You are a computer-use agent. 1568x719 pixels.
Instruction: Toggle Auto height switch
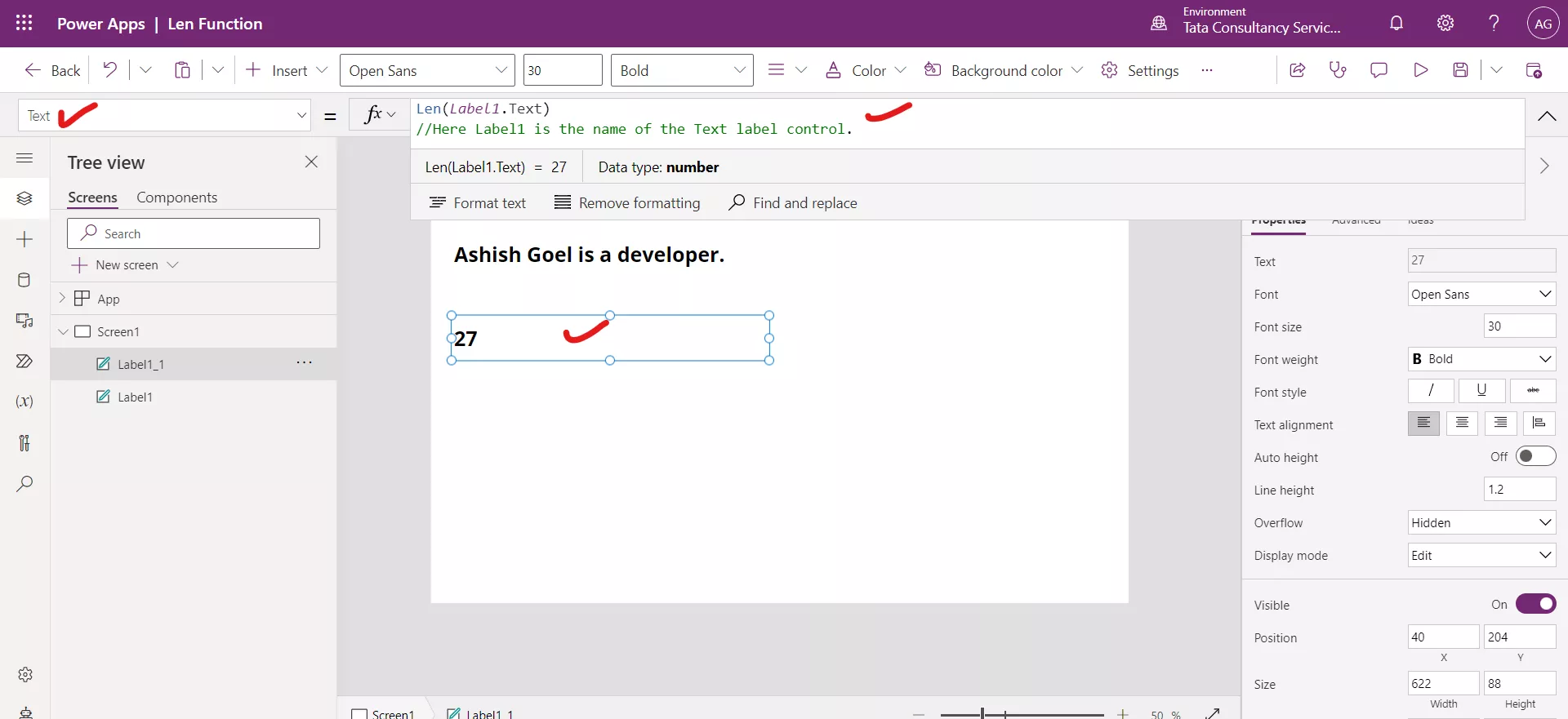pos(1535,456)
